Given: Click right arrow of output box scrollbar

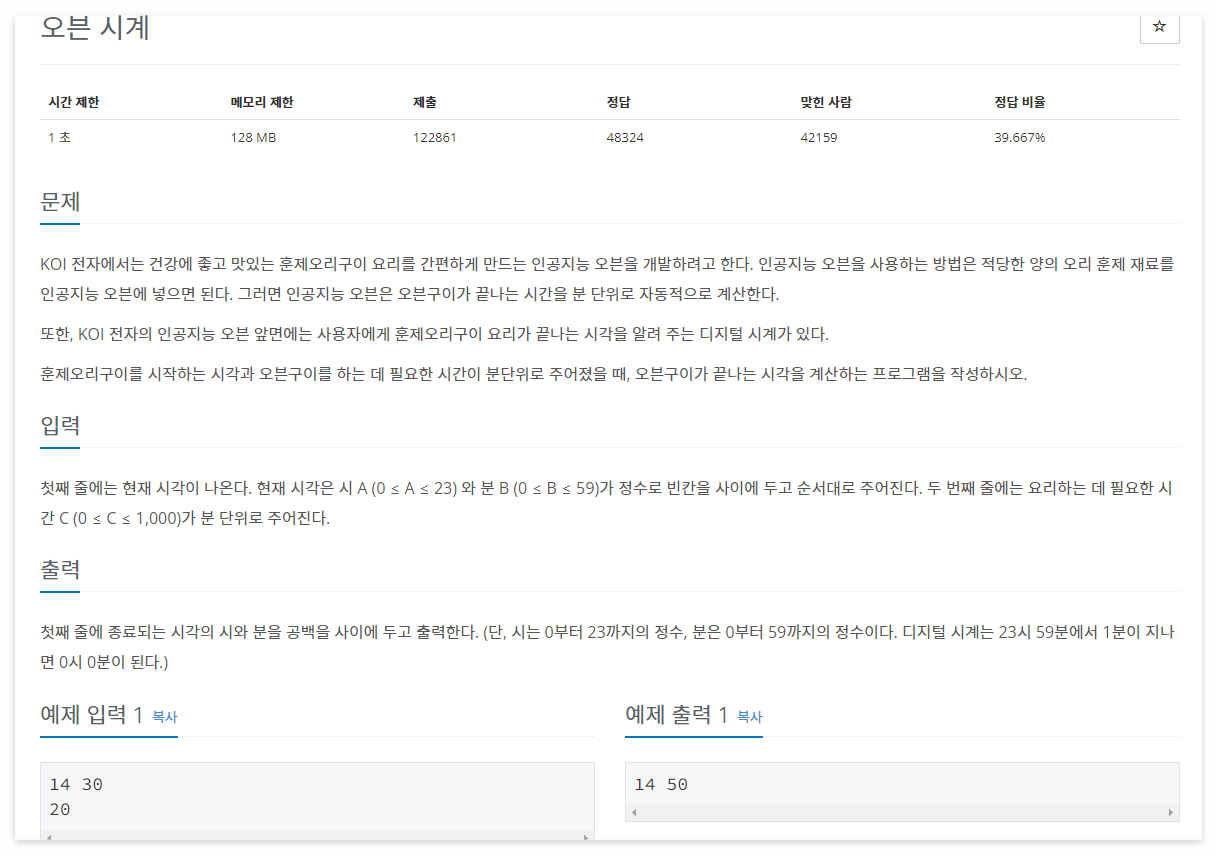Looking at the screenshot, I should [x=1171, y=813].
